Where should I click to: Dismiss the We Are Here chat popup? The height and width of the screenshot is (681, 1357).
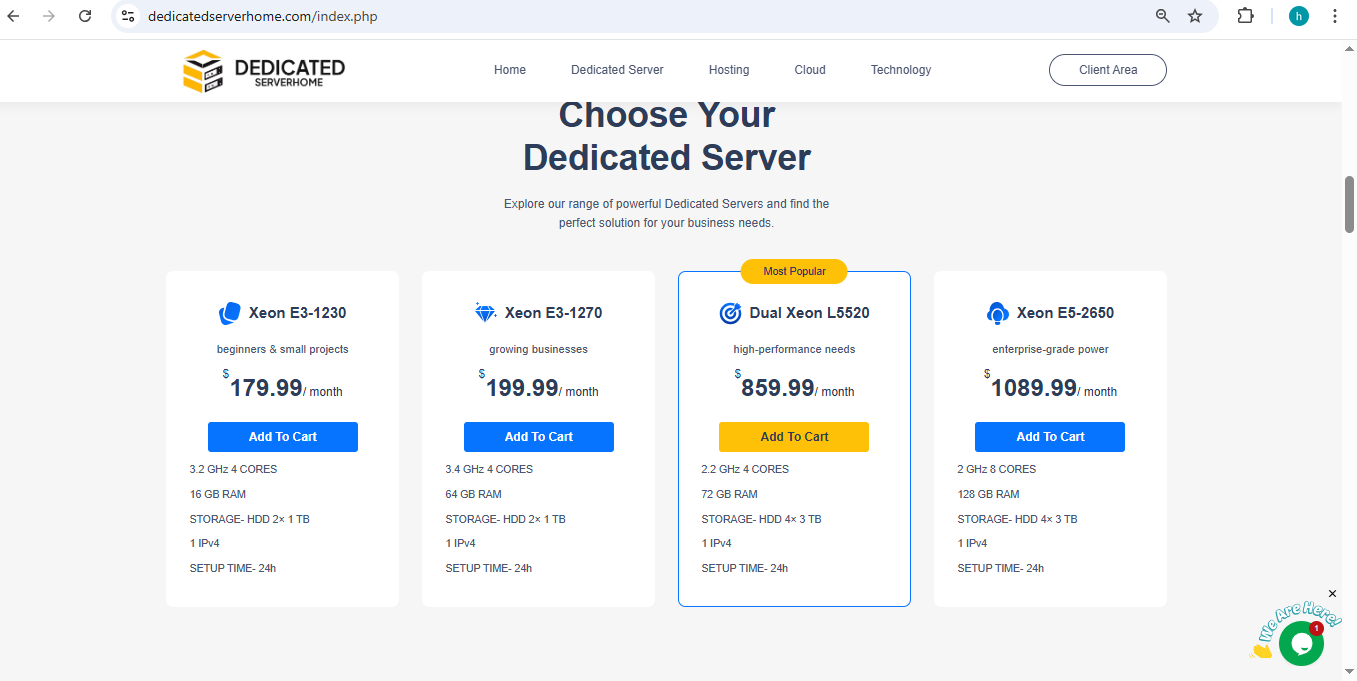pos(1332,594)
